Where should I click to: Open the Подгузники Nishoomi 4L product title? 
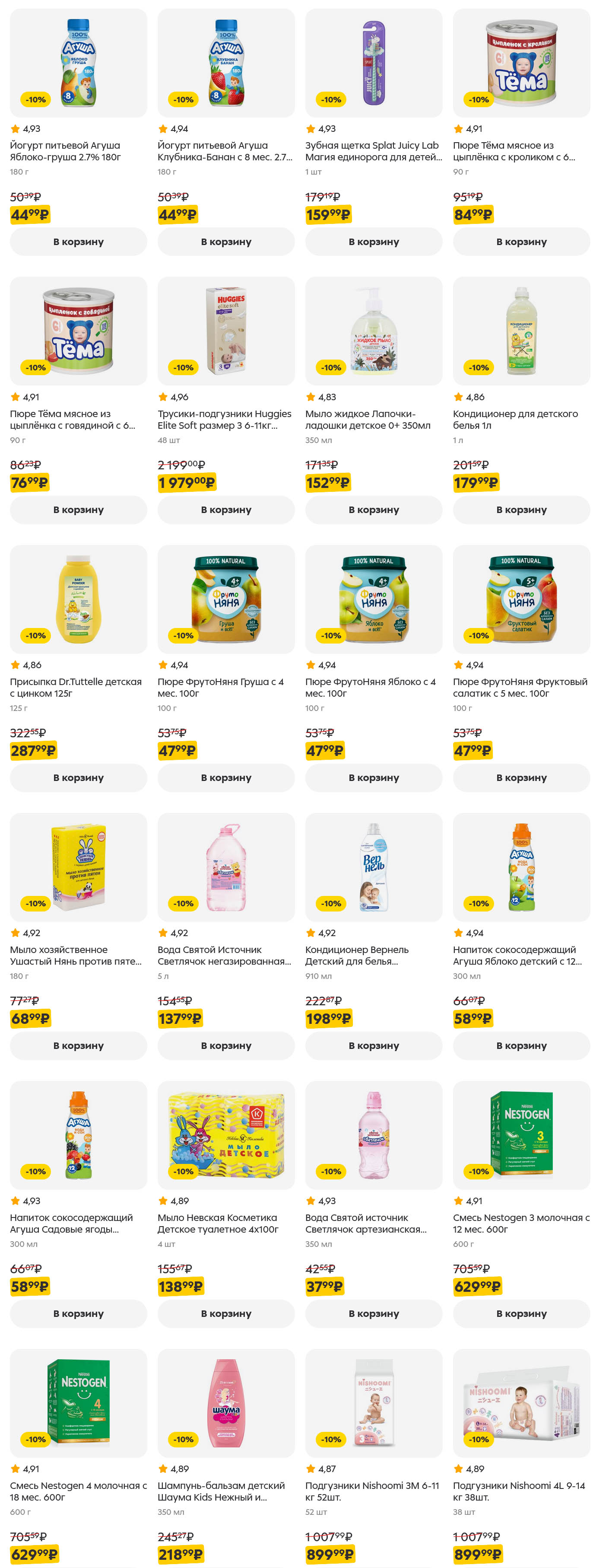point(518,1491)
